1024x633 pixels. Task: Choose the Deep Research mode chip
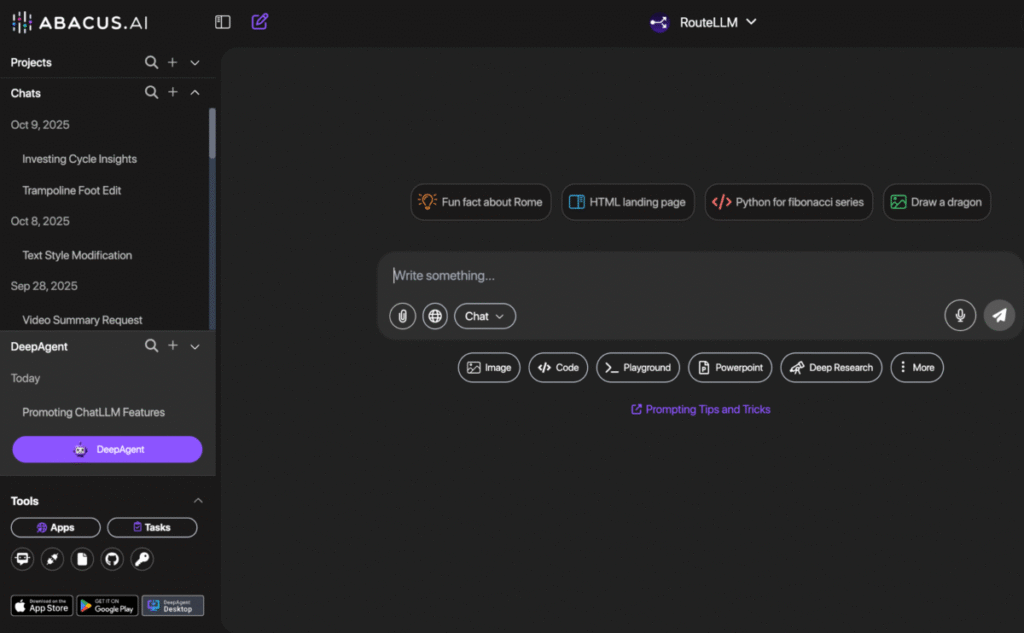(x=831, y=367)
